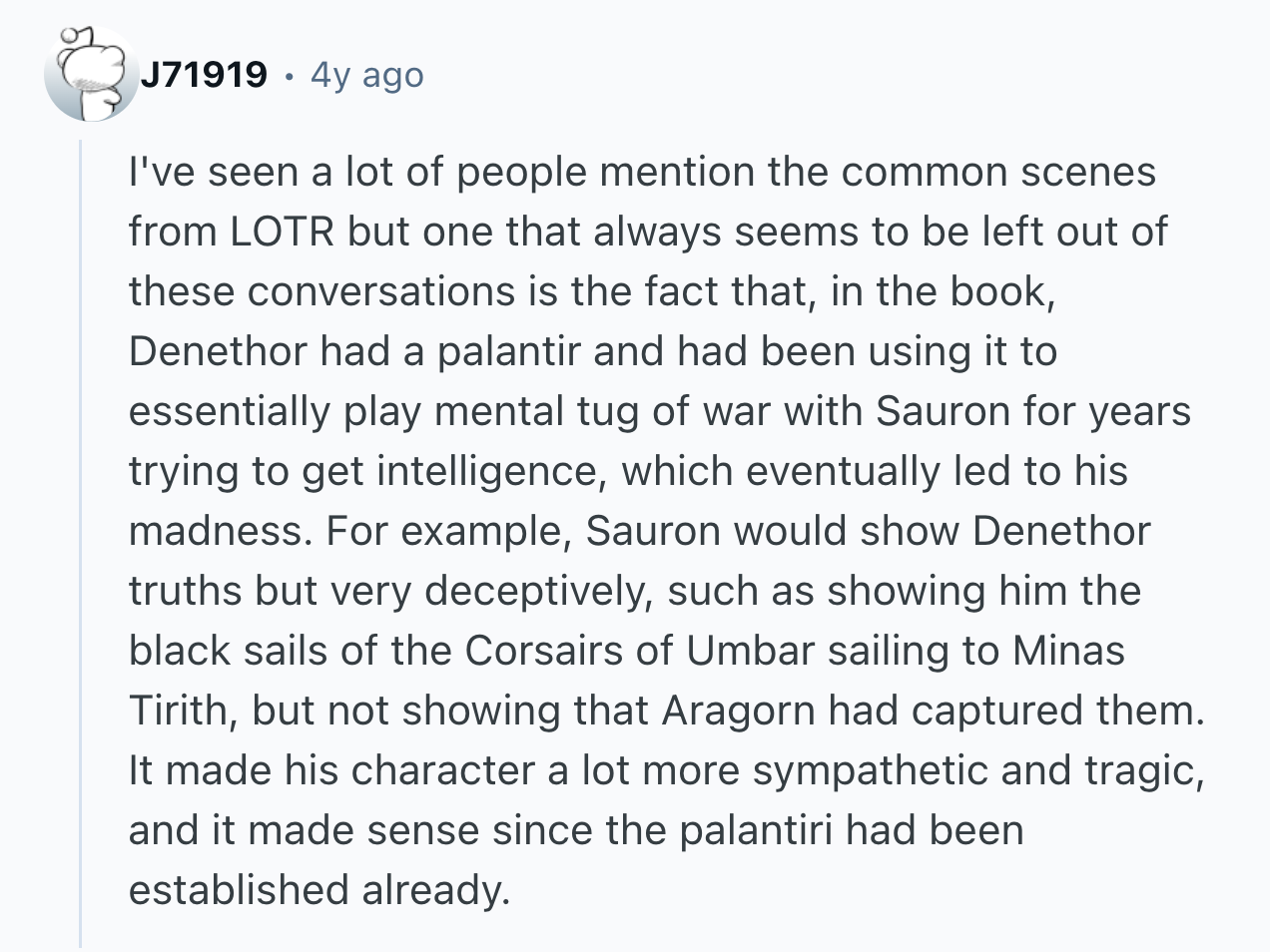This screenshot has height=952, width=1270.
Task: Click the word "LOTR" in the comment
Action: click(282, 232)
